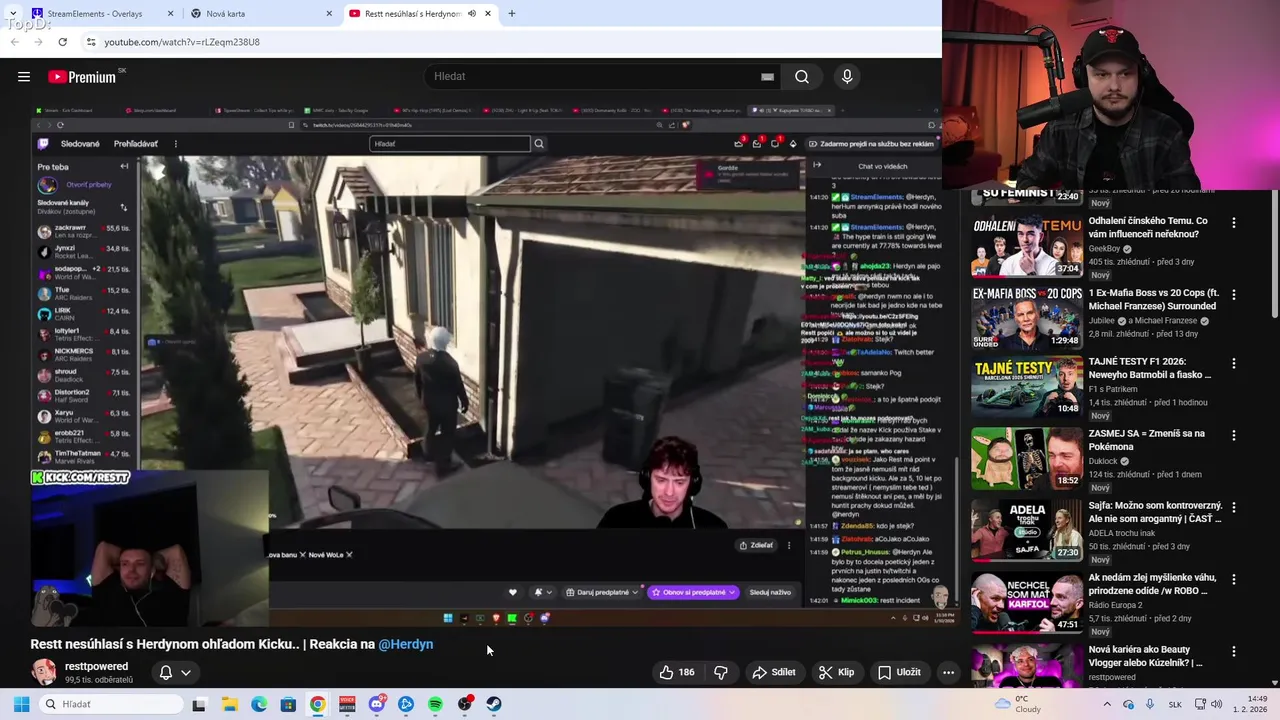This screenshot has width=1280, height=720.
Task: Open options for Ak nedám zlej myšlienke video
Action: (x=1233, y=579)
